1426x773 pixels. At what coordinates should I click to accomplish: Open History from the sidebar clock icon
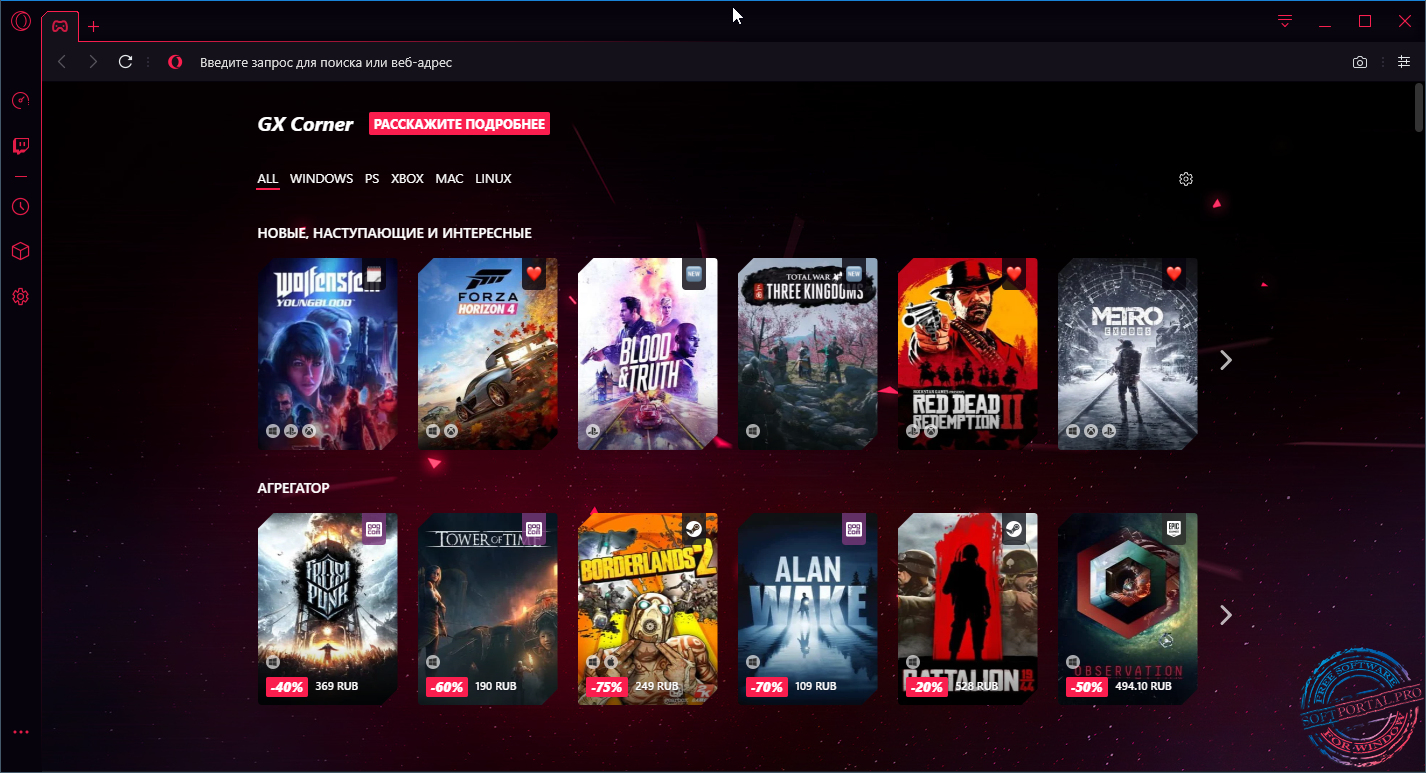(x=21, y=207)
